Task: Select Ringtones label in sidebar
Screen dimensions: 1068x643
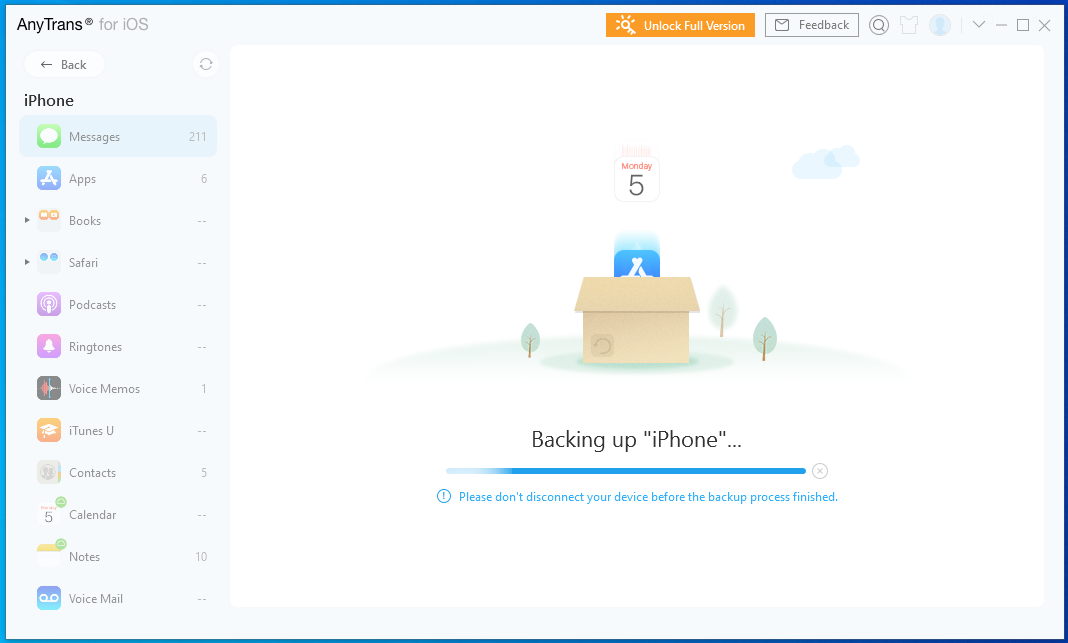Action: click(95, 347)
